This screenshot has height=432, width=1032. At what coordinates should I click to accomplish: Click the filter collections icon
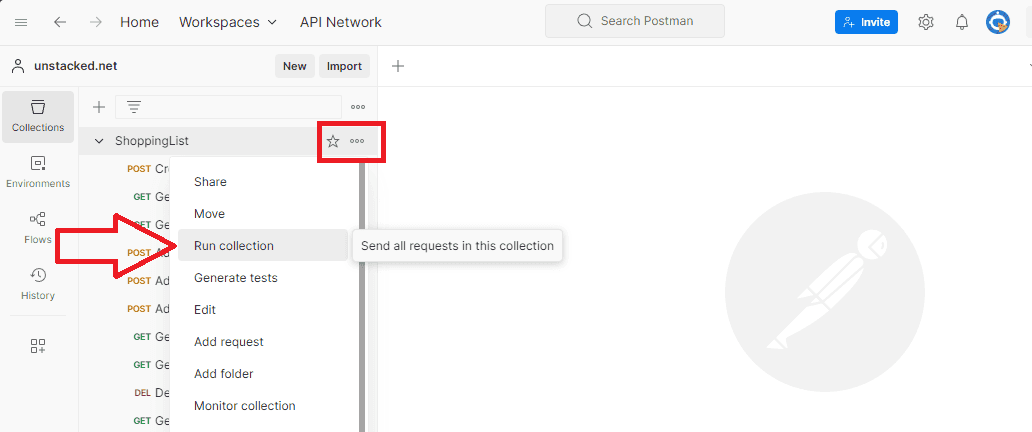pyautogui.click(x=134, y=107)
